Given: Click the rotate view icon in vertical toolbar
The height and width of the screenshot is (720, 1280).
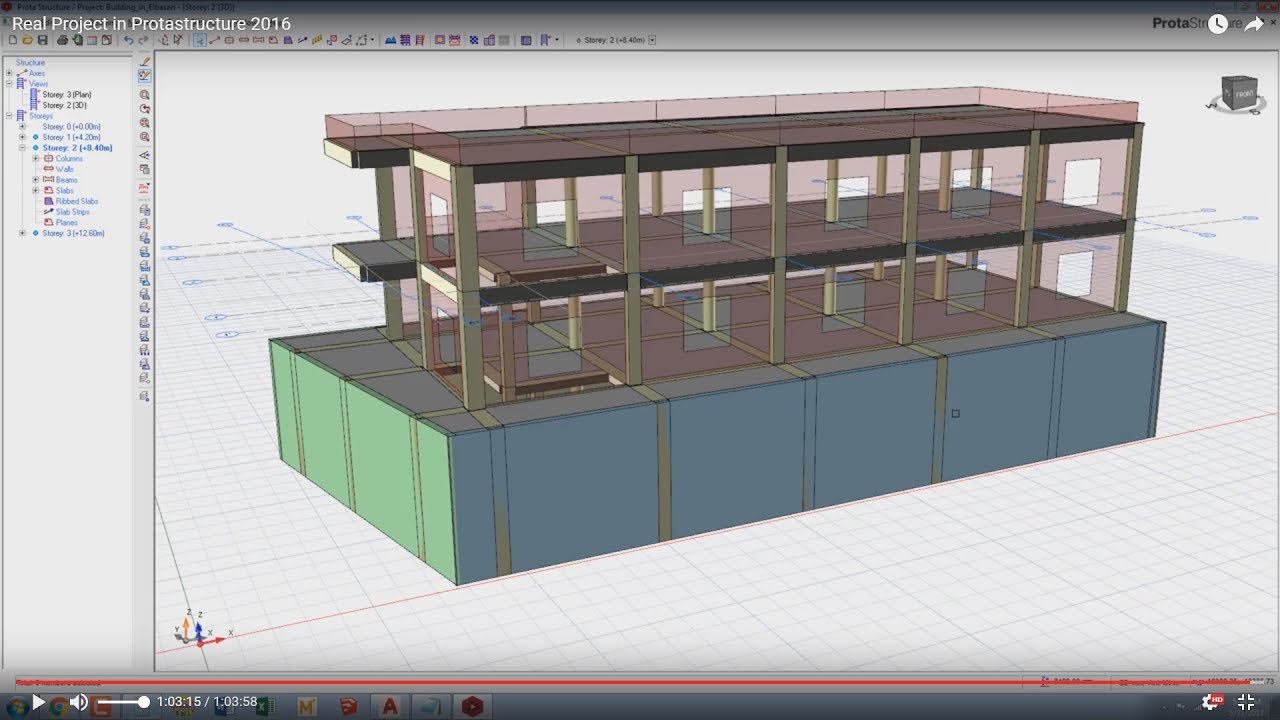Looking at the screenshot, I should [x=145, y=109].
